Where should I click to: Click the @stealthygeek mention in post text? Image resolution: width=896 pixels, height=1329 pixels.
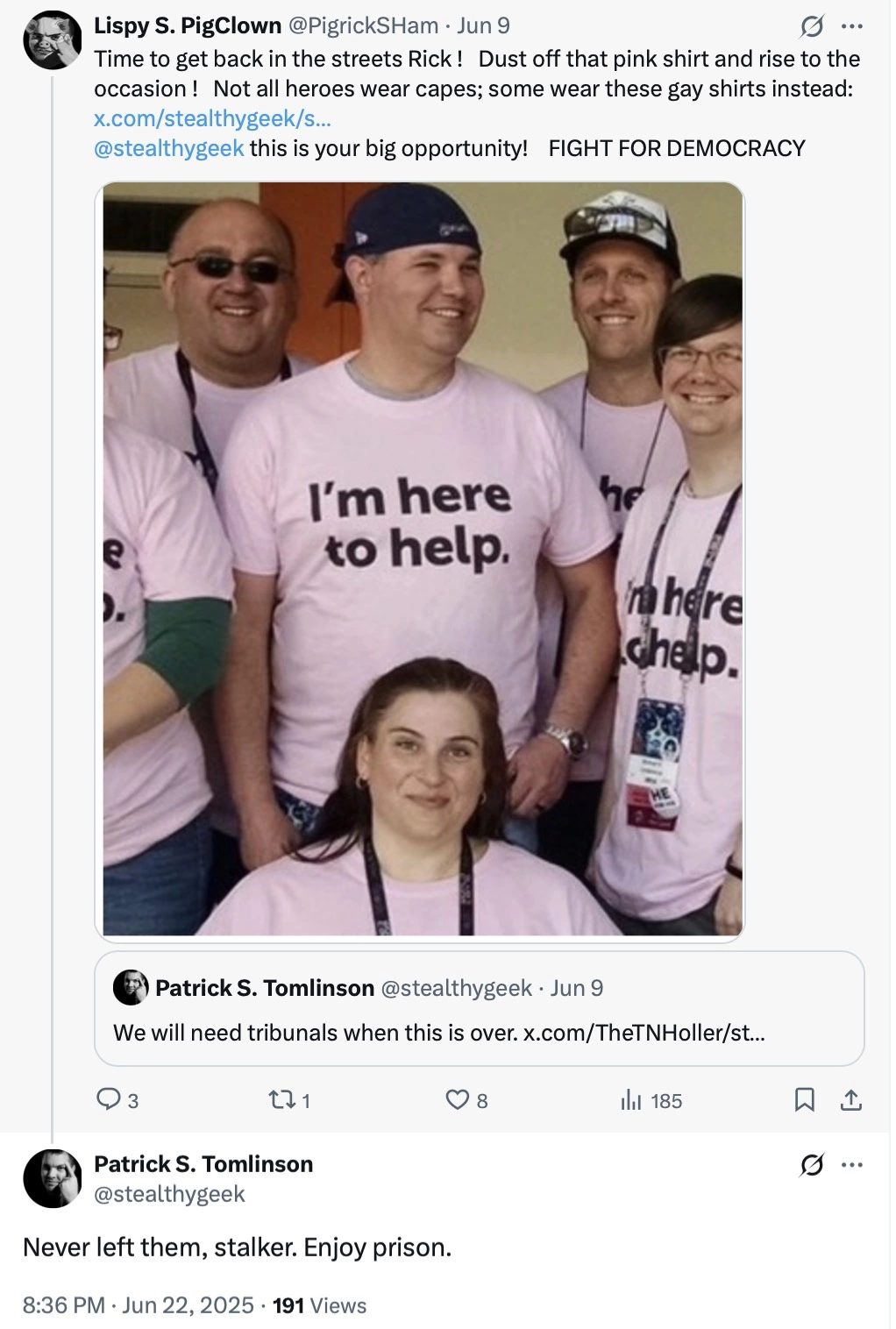click(169, 148)
